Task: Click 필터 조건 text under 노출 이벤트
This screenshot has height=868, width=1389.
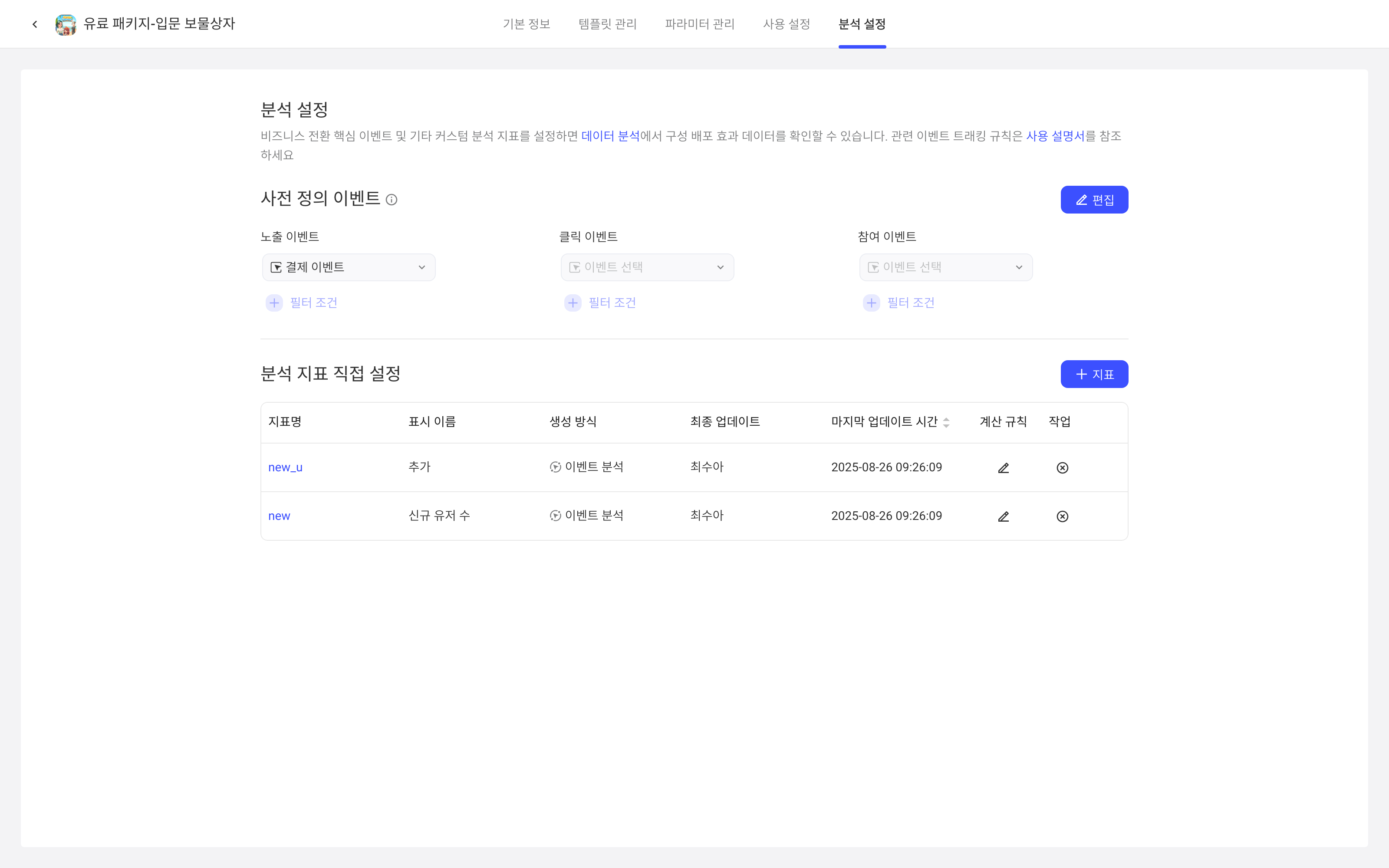Action: click(313, 302)
